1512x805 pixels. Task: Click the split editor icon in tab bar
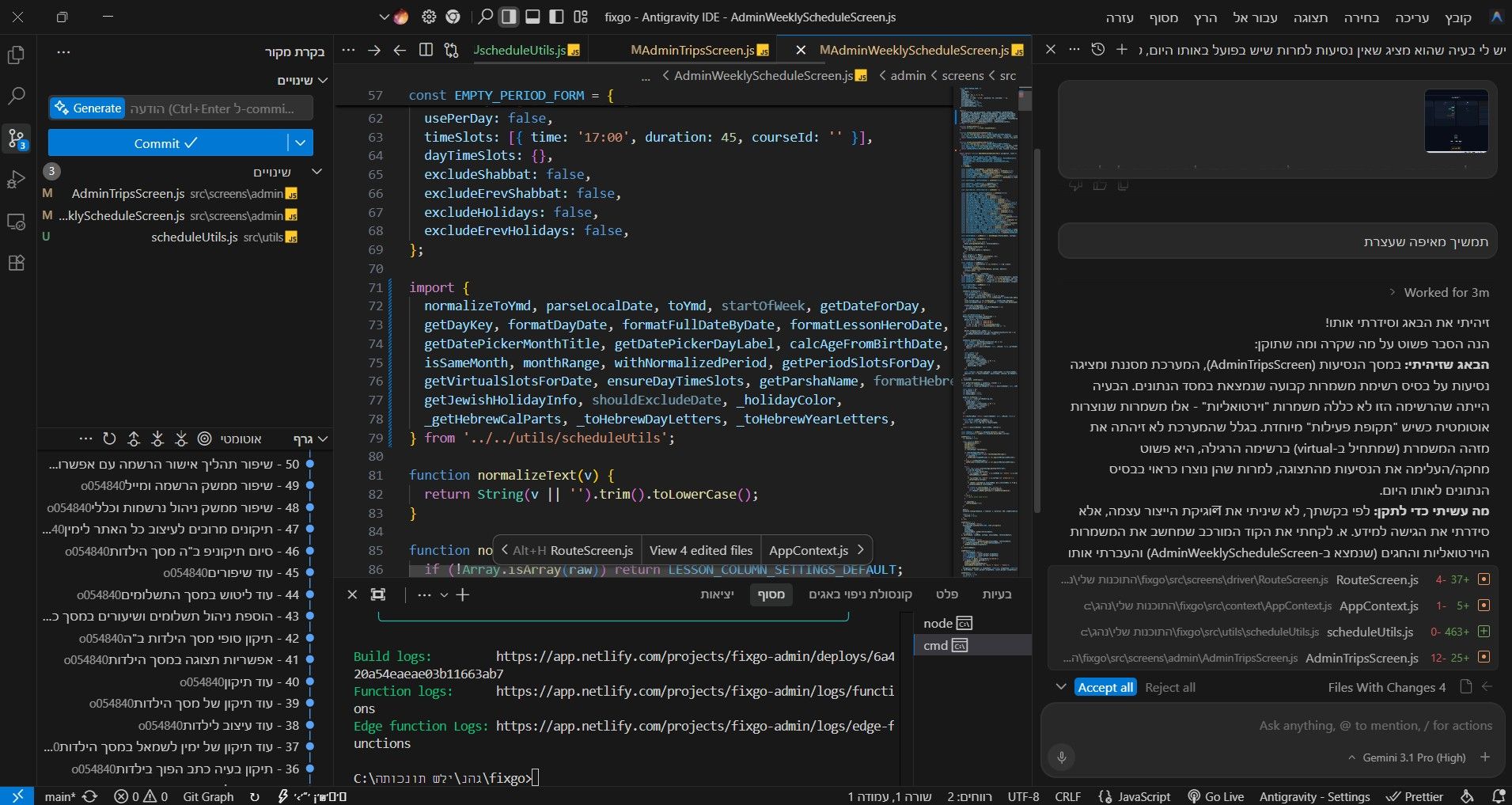tap(426, 50)
